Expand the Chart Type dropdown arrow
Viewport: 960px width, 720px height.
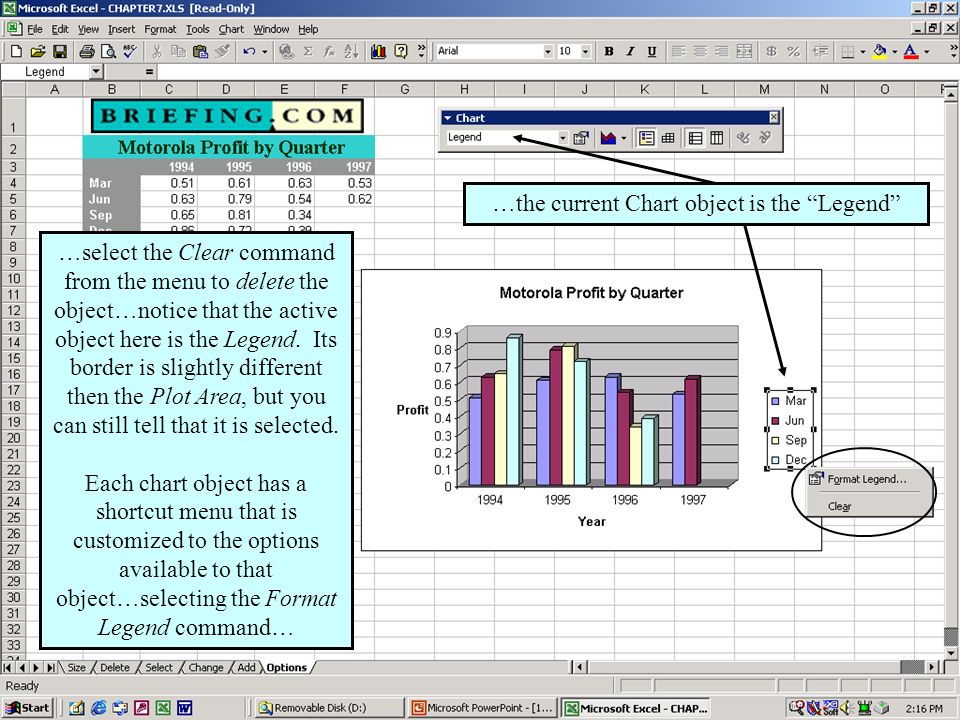(x=623, y=138)
